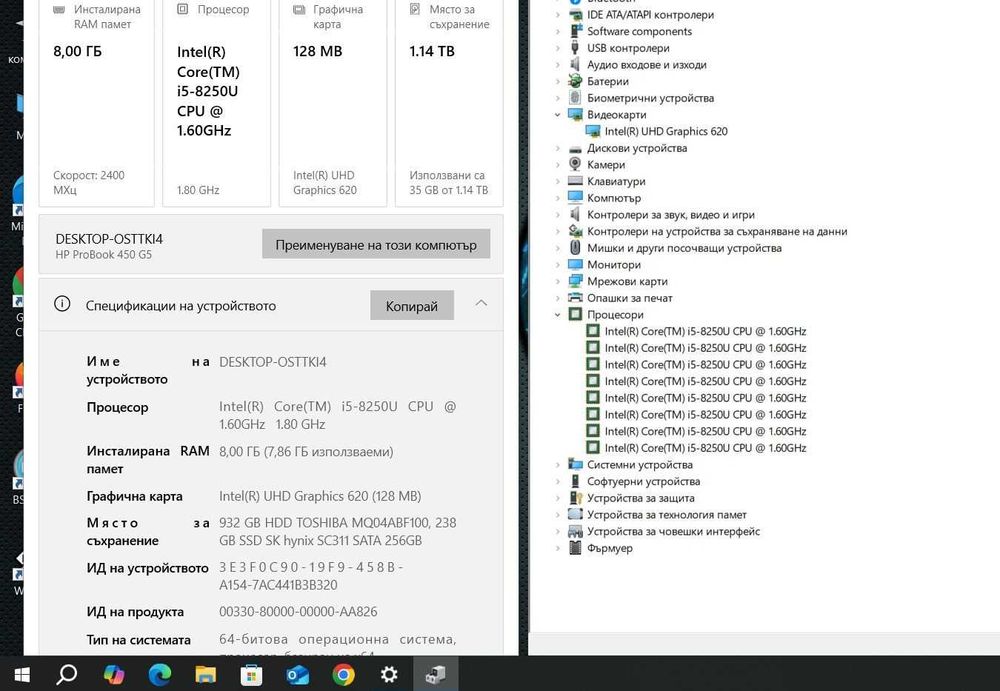Screen dimensions: 1000x691
Task: Click the Биометрични устройства fingerprint icon
Action: click(575, 98)
